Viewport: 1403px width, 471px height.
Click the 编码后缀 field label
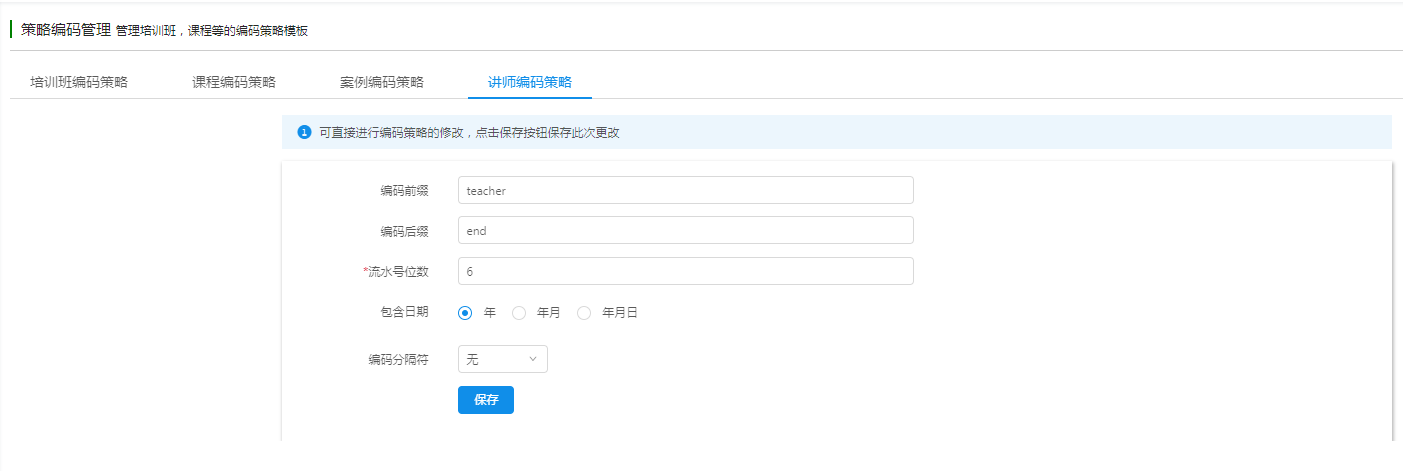click(x=404, y=231)
